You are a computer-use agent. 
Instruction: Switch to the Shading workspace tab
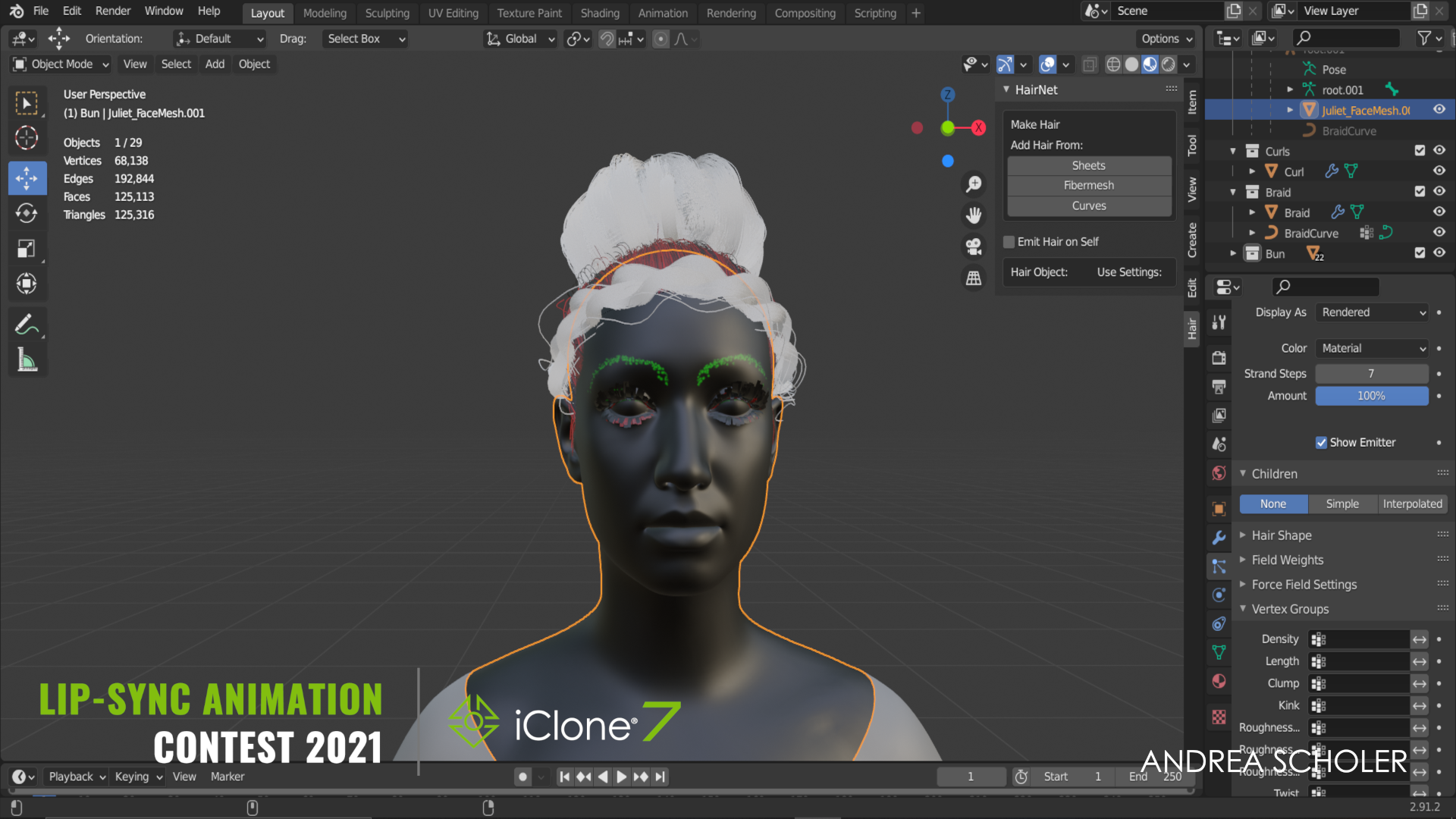point(600,13)
